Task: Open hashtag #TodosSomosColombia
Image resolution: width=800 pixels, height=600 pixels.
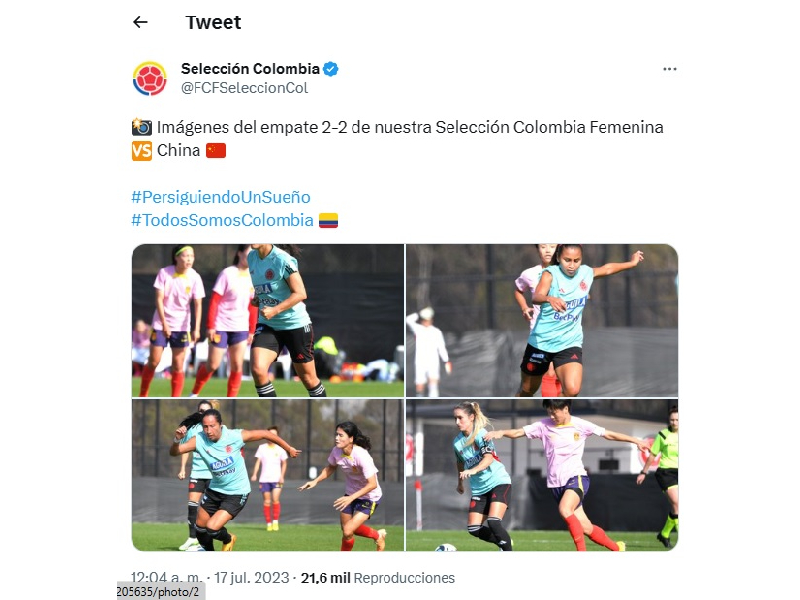Action: (222, 220)
